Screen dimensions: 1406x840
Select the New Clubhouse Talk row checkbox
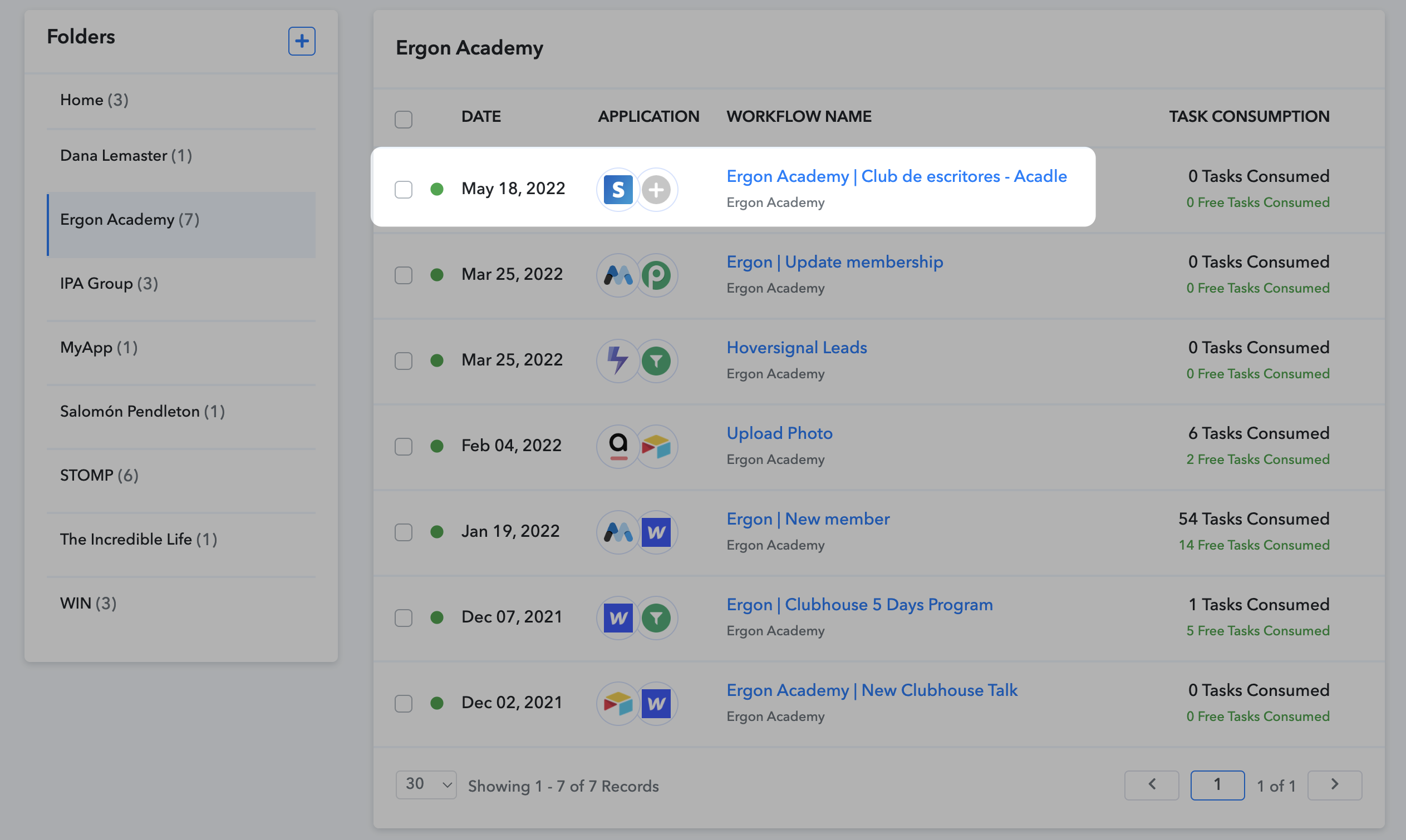click(404, 704)
